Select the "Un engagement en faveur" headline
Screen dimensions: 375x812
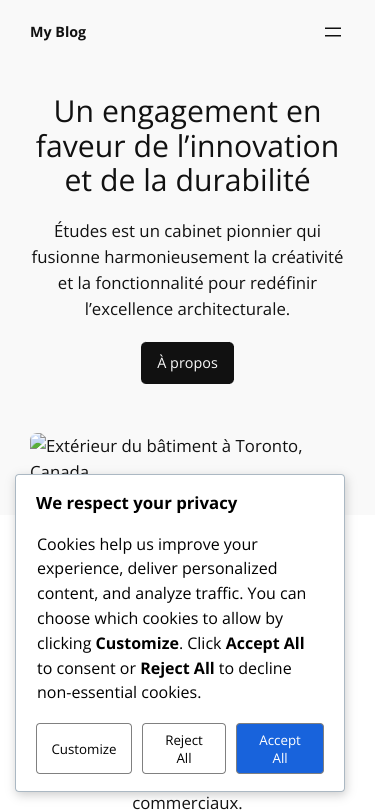(x=188, y=146)
